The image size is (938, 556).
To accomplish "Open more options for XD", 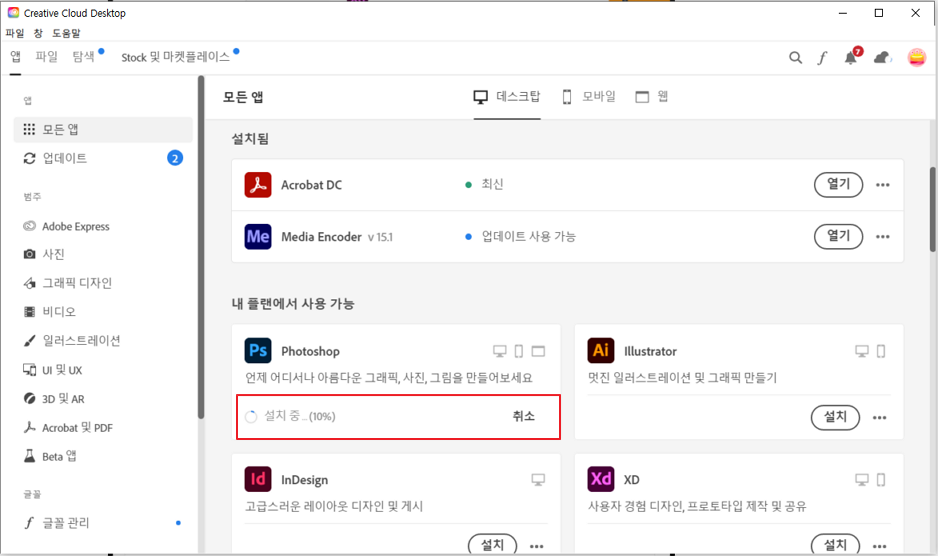I will point(879,546).
